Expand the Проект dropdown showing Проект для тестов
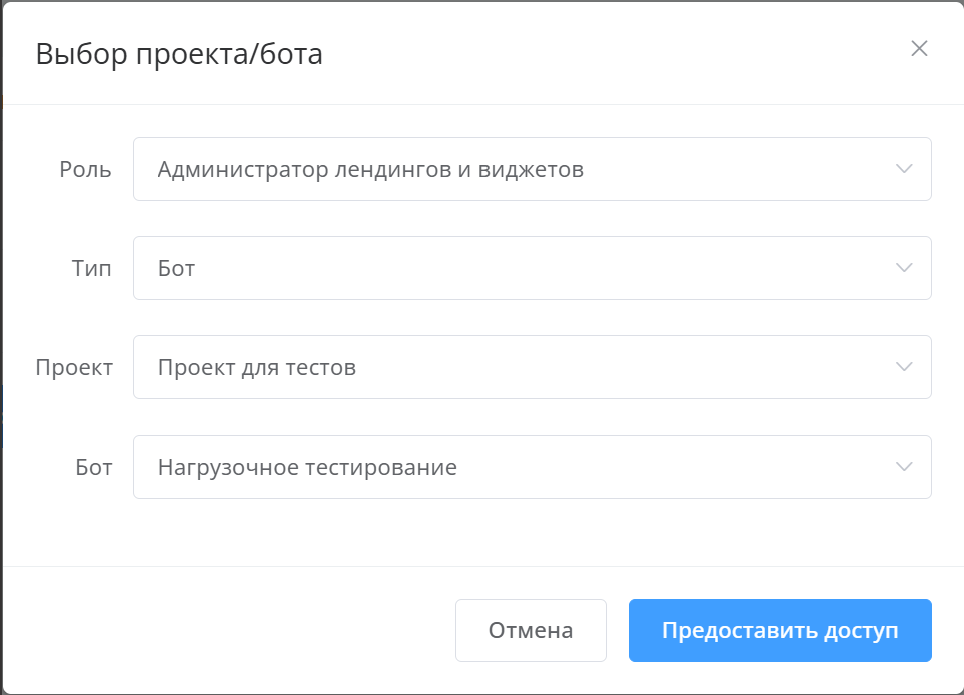The image size is (964, 695). 531,367
